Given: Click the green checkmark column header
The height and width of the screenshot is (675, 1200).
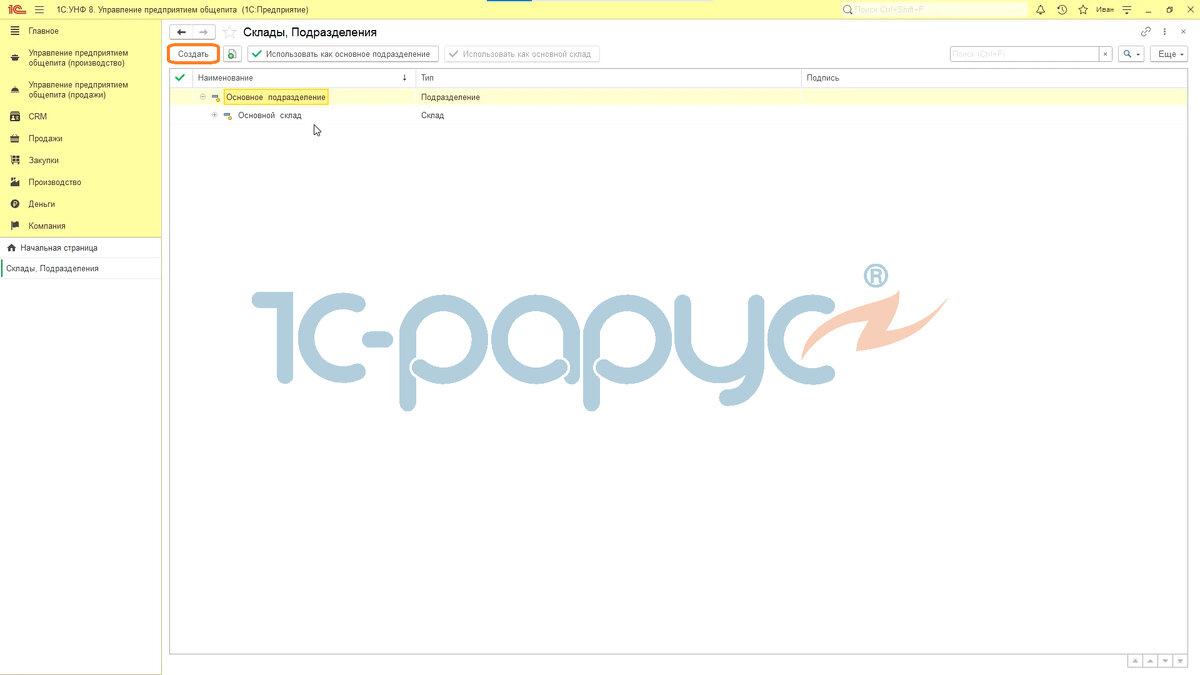Looking at the screenshot, I should click(180, 77).
